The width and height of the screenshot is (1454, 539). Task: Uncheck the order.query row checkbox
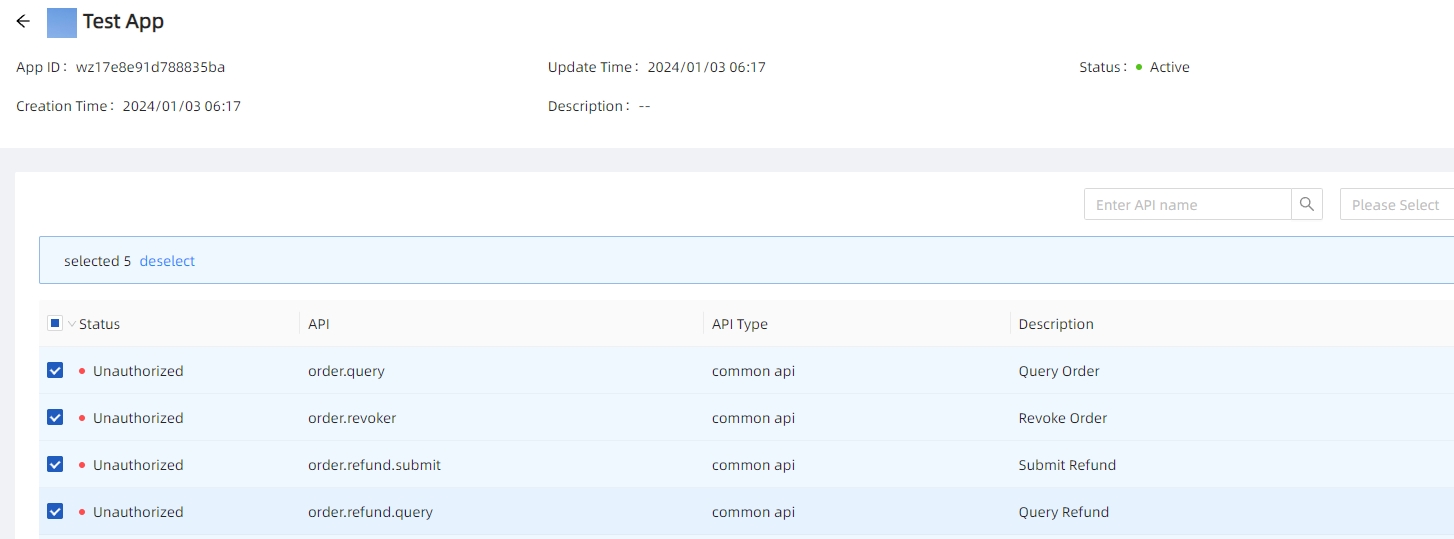point(55,370)
